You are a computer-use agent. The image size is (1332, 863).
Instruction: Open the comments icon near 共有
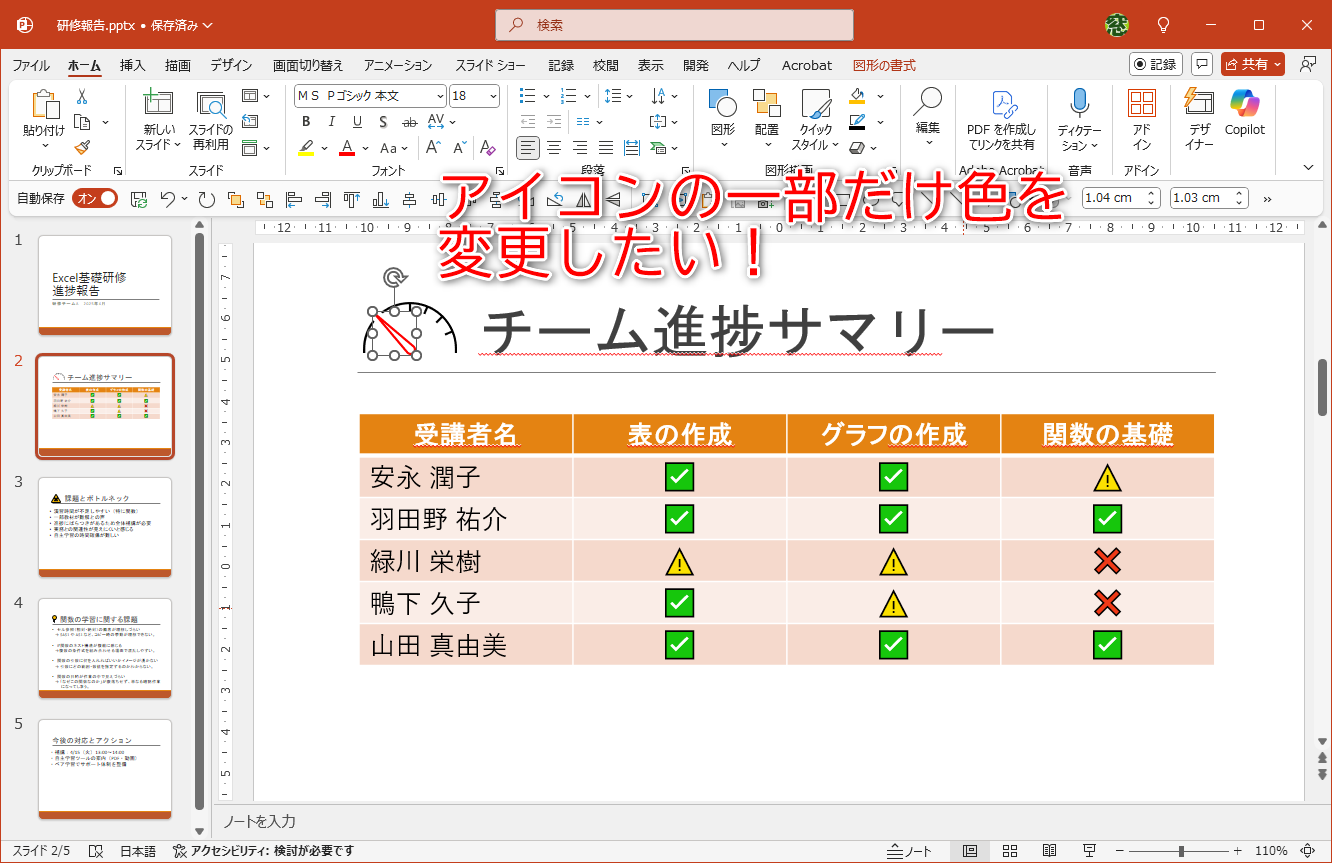(x=1202, y=64)
